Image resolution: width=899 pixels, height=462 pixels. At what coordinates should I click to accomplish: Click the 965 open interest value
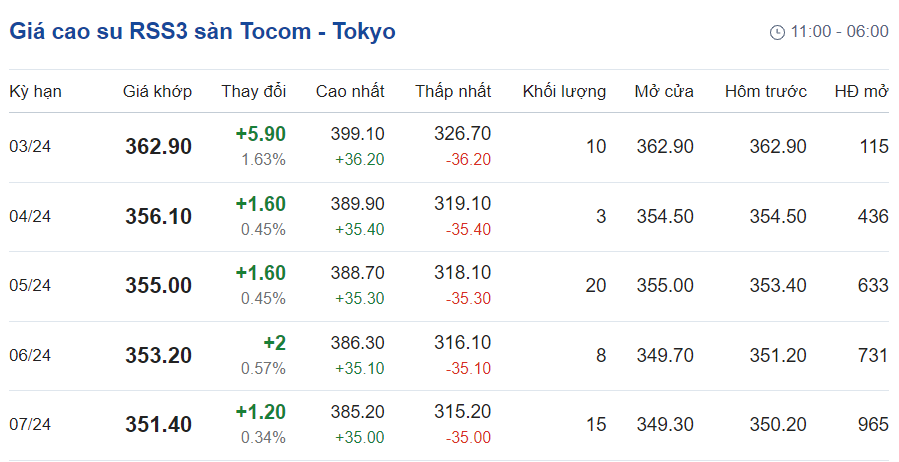pos(872,425)
